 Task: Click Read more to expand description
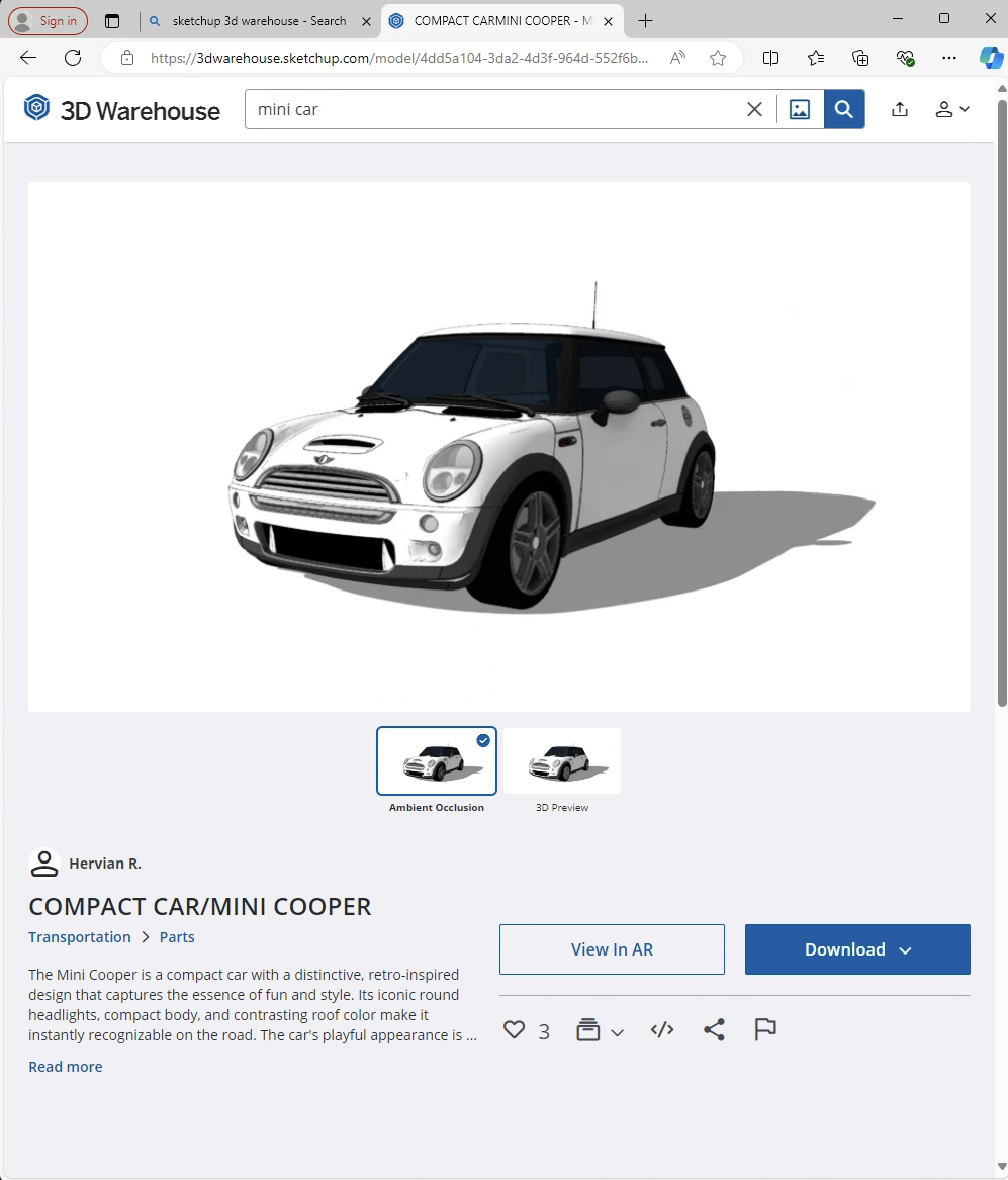pyautogui.click(x=66, y=1067)
